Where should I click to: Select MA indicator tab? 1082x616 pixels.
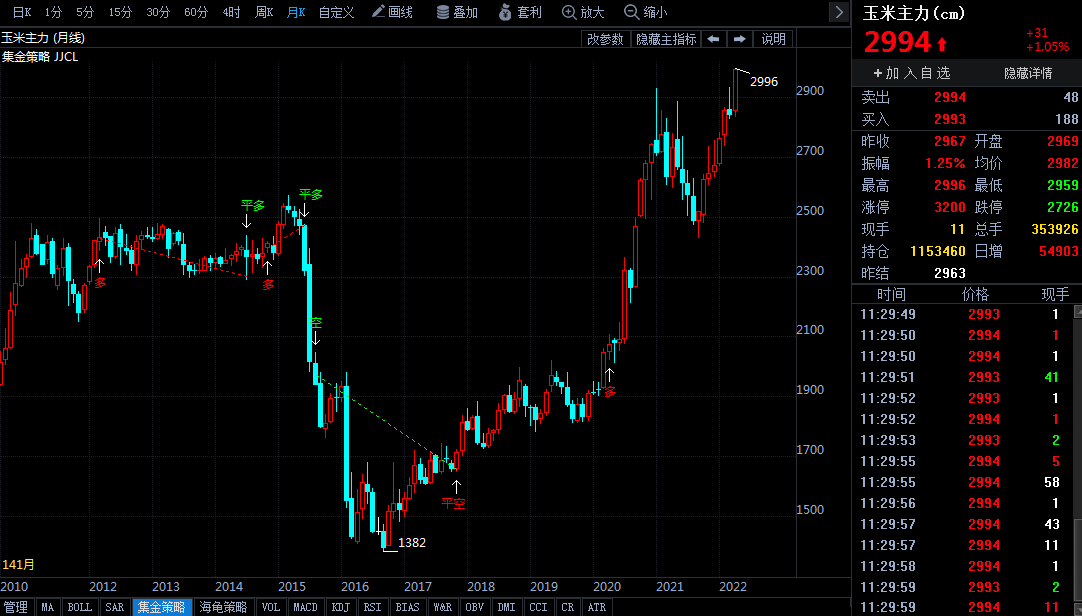(48, 607)
